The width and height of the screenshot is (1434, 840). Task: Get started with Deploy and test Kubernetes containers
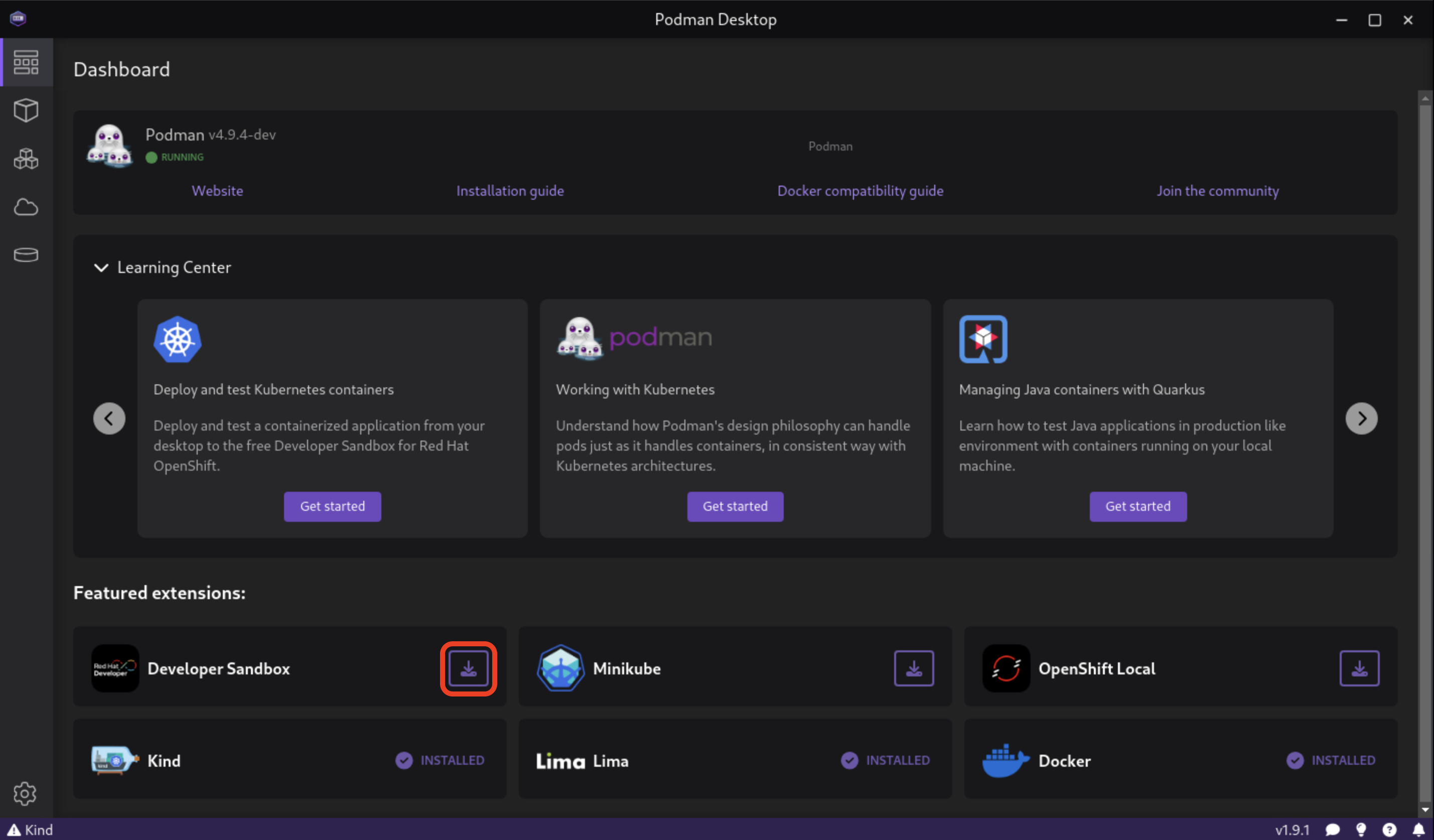tap(332, 506)
